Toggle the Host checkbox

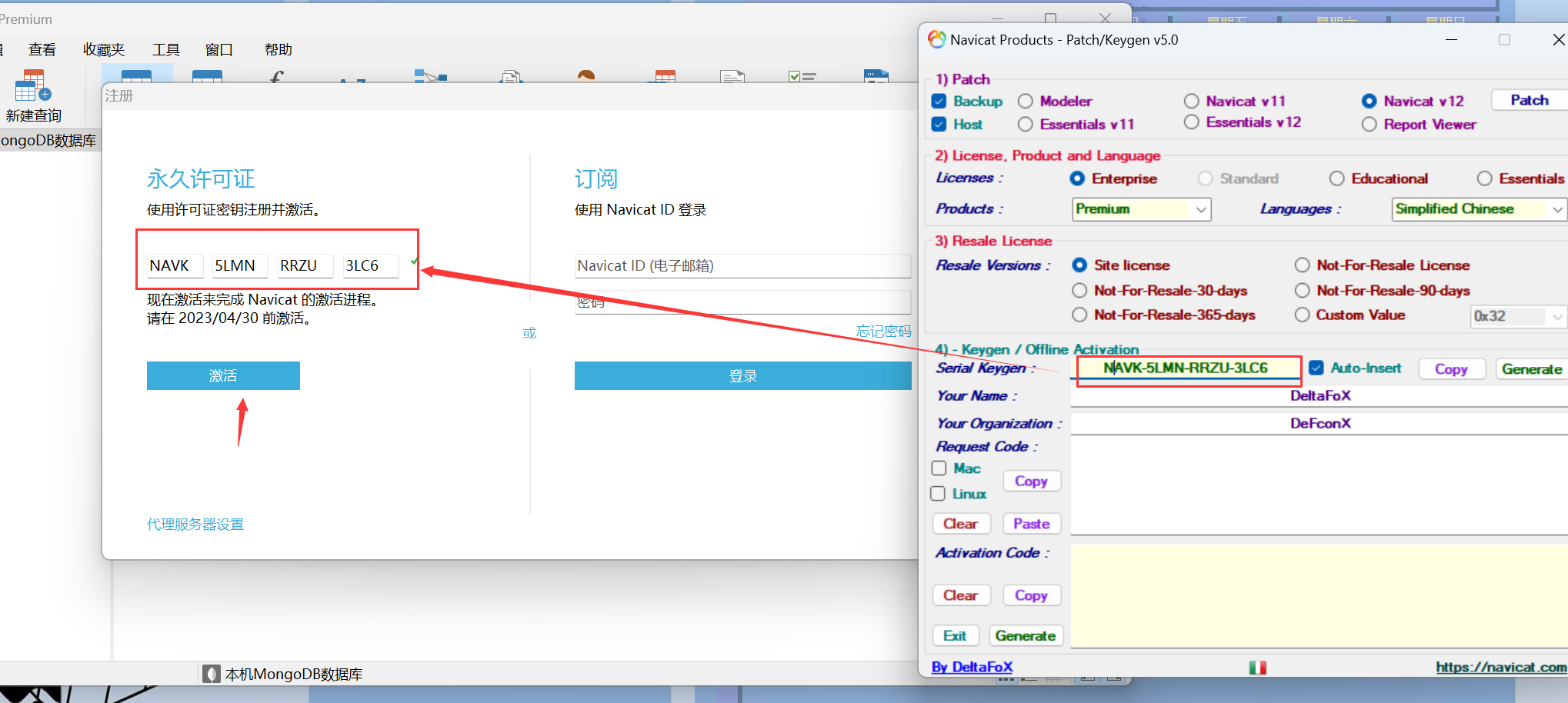pos(939,124)
